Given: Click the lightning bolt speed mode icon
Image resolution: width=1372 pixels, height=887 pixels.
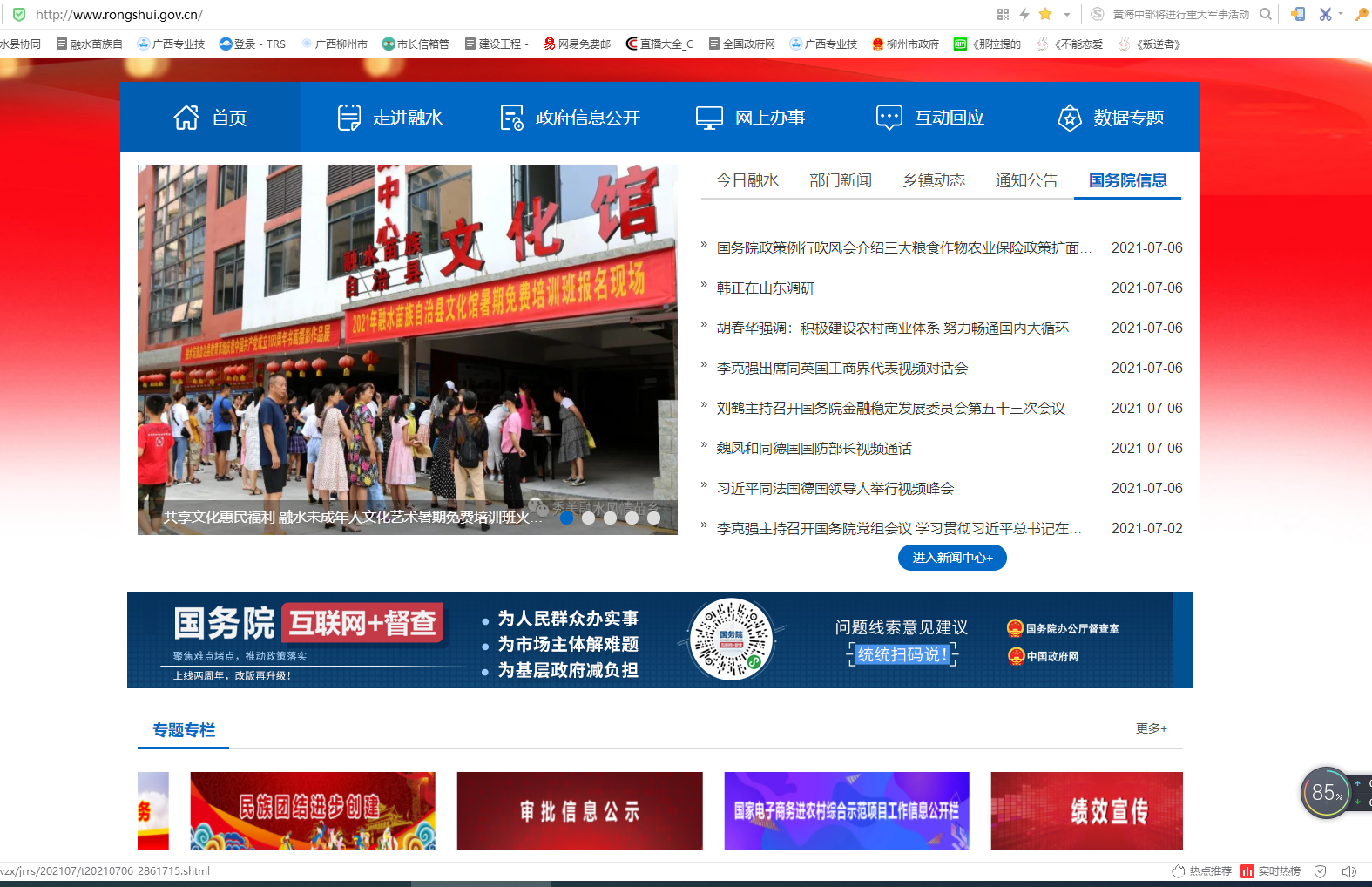Looking at the screenshot, I should [1024, 14].
